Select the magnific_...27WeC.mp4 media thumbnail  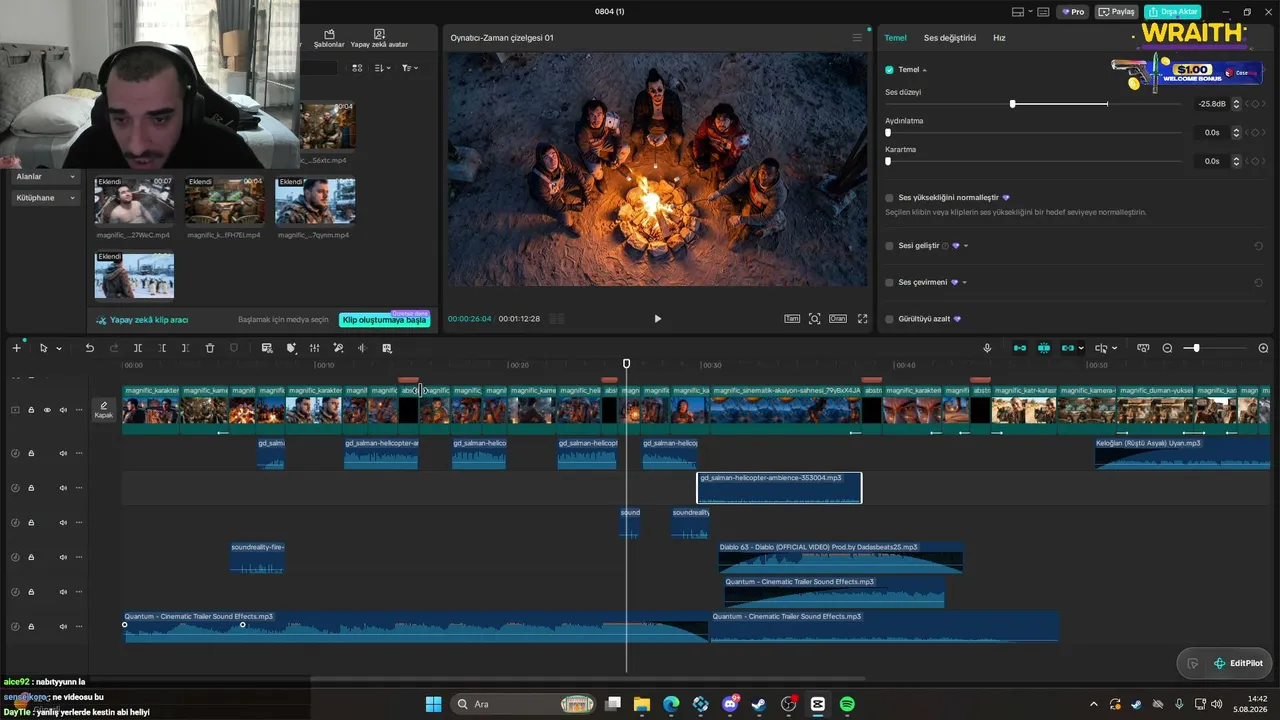point(134,201)
